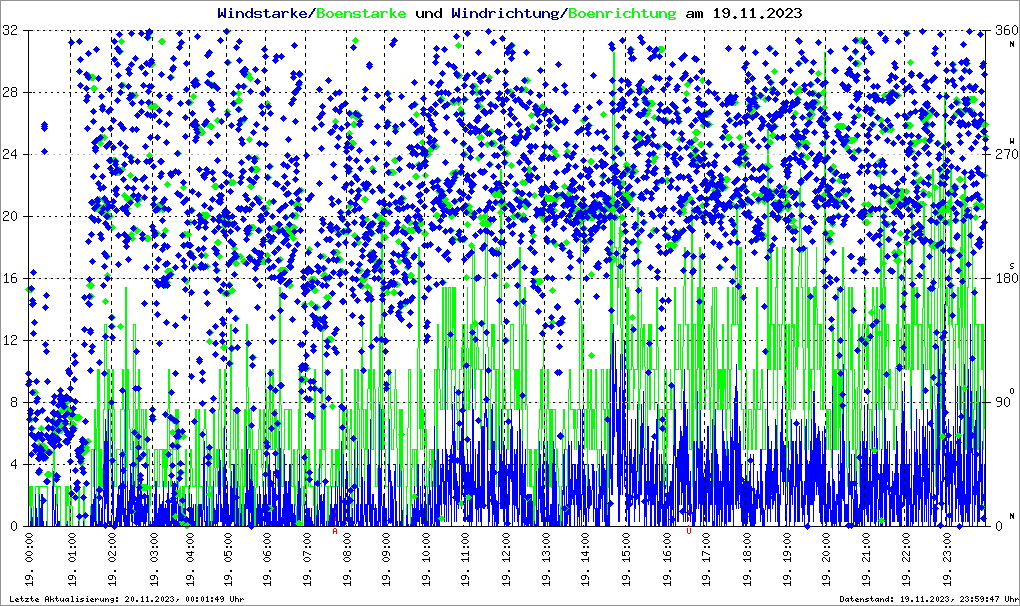The width and height of the screenshot is (1020, 606).
Task: Click time axis label '19. 02:00'
Action: click(113, 559)
